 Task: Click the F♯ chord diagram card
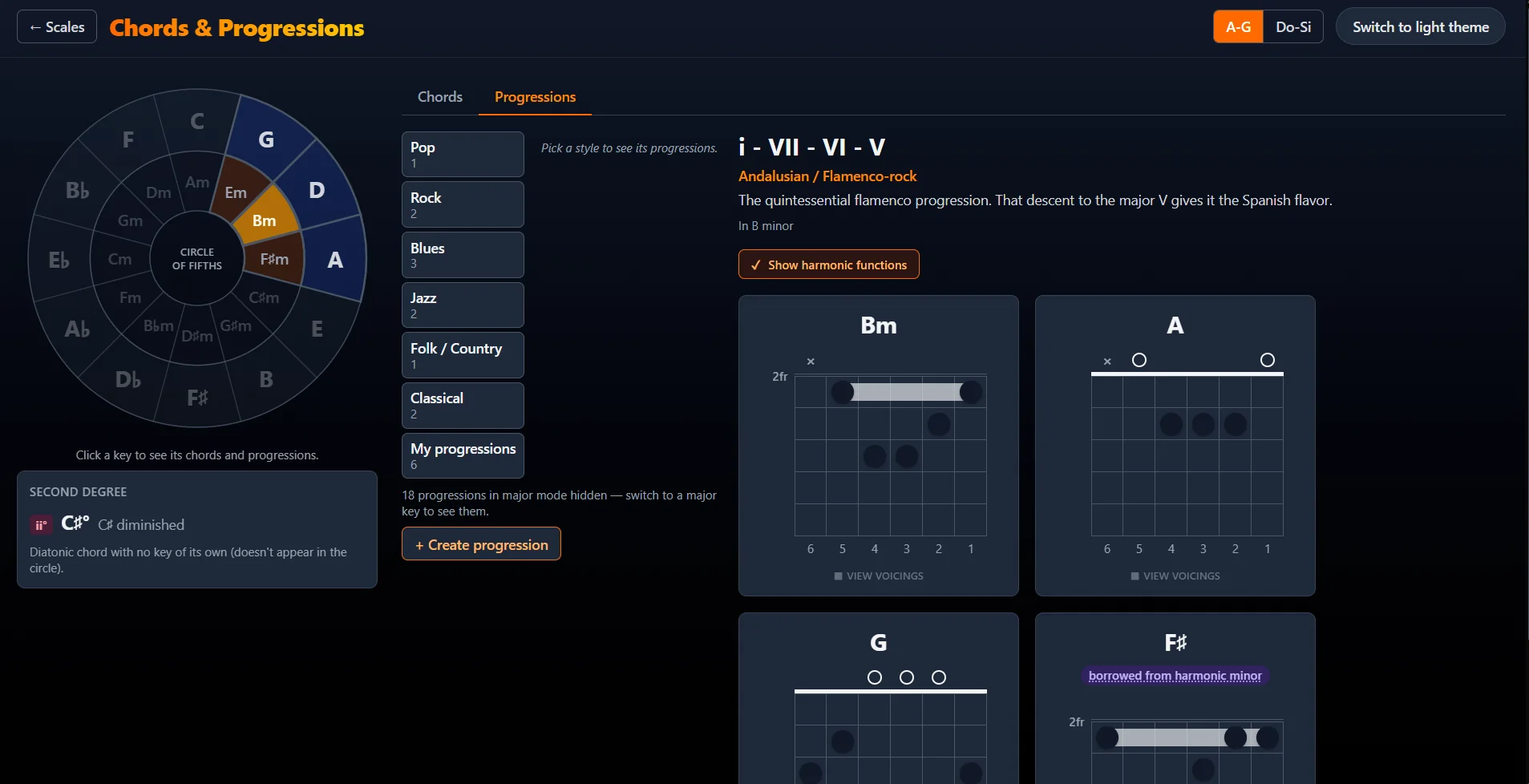(1175, 698)
